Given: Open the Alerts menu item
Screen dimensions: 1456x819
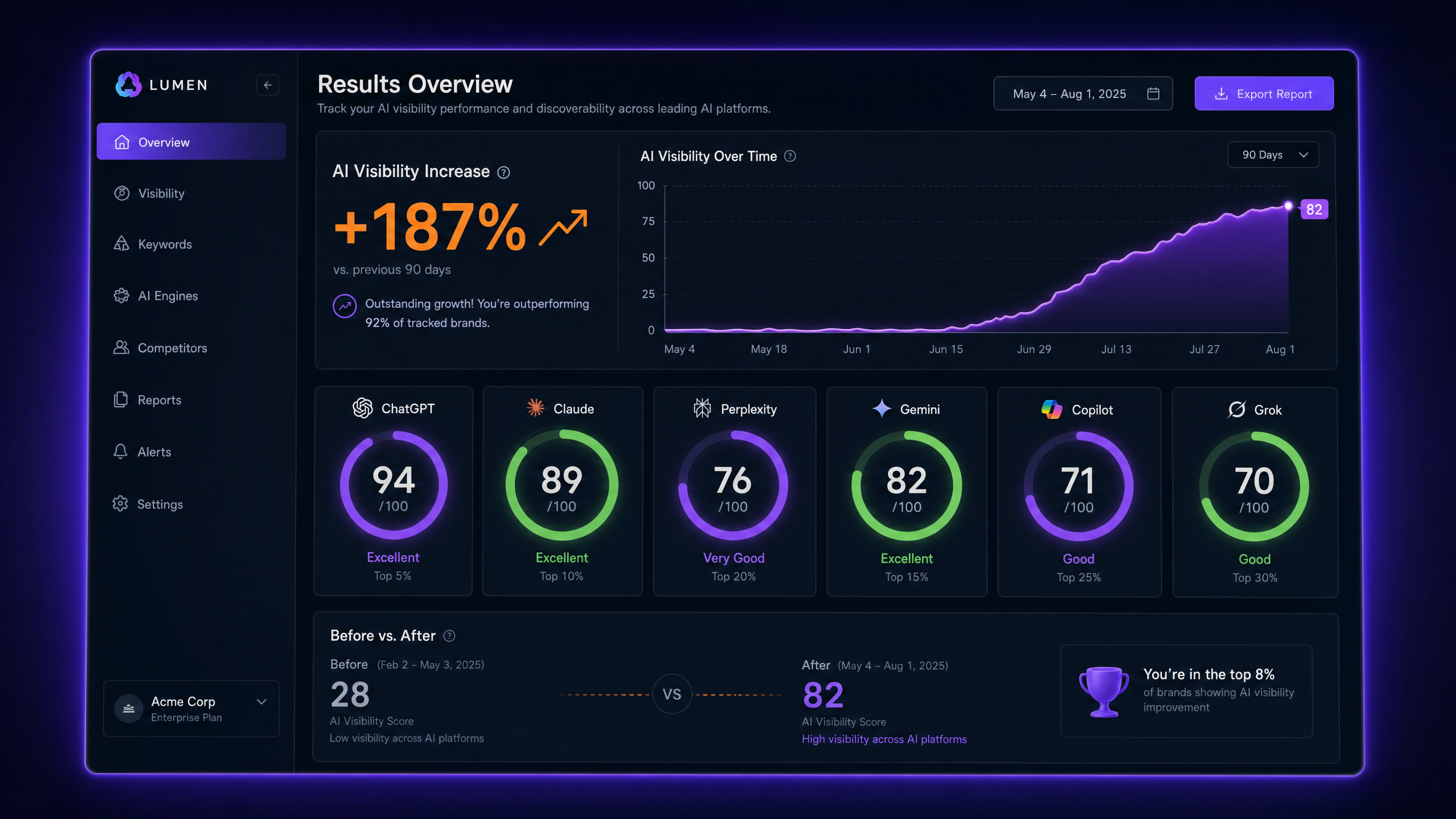Looking at the screenshot, I should pyautogui.click(x=191, y=452).
